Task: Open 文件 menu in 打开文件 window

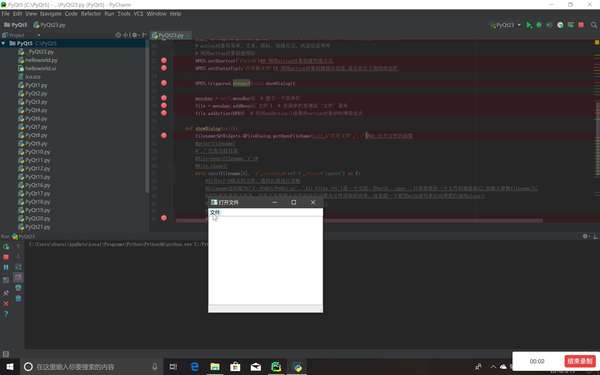Action: pyautogui.click(x=215, y=212)
